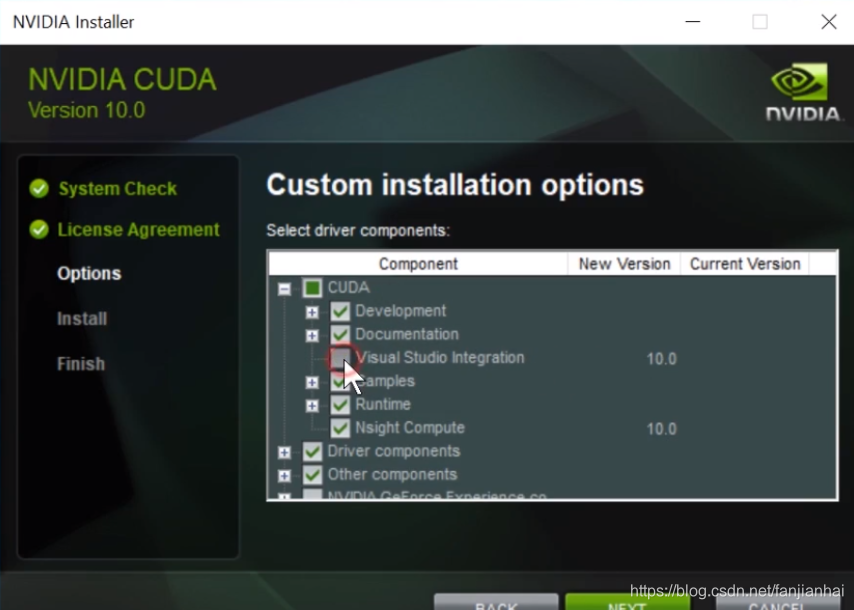Click the Finish step
The image size is (854, 610).
point(81,364)
